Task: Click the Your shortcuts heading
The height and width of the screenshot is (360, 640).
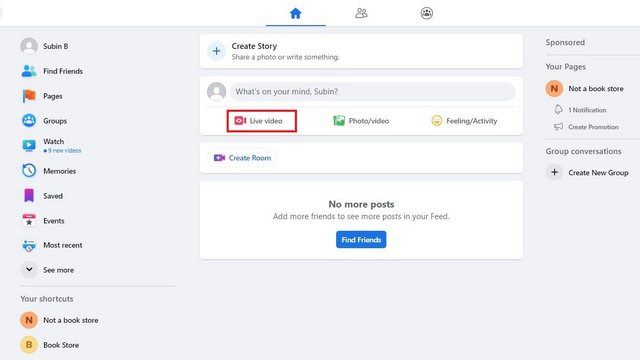Action: 47,299
